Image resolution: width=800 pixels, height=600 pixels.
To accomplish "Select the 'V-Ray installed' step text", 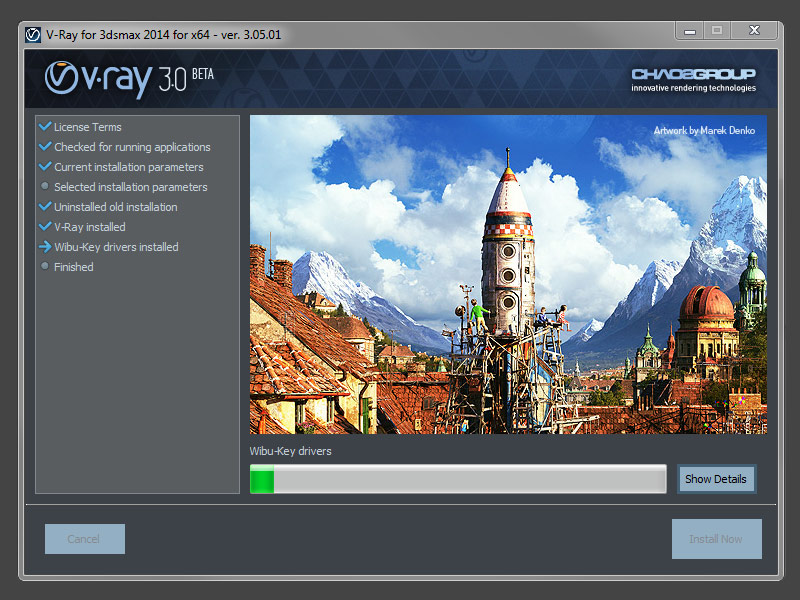I will [x=90, y=227].
